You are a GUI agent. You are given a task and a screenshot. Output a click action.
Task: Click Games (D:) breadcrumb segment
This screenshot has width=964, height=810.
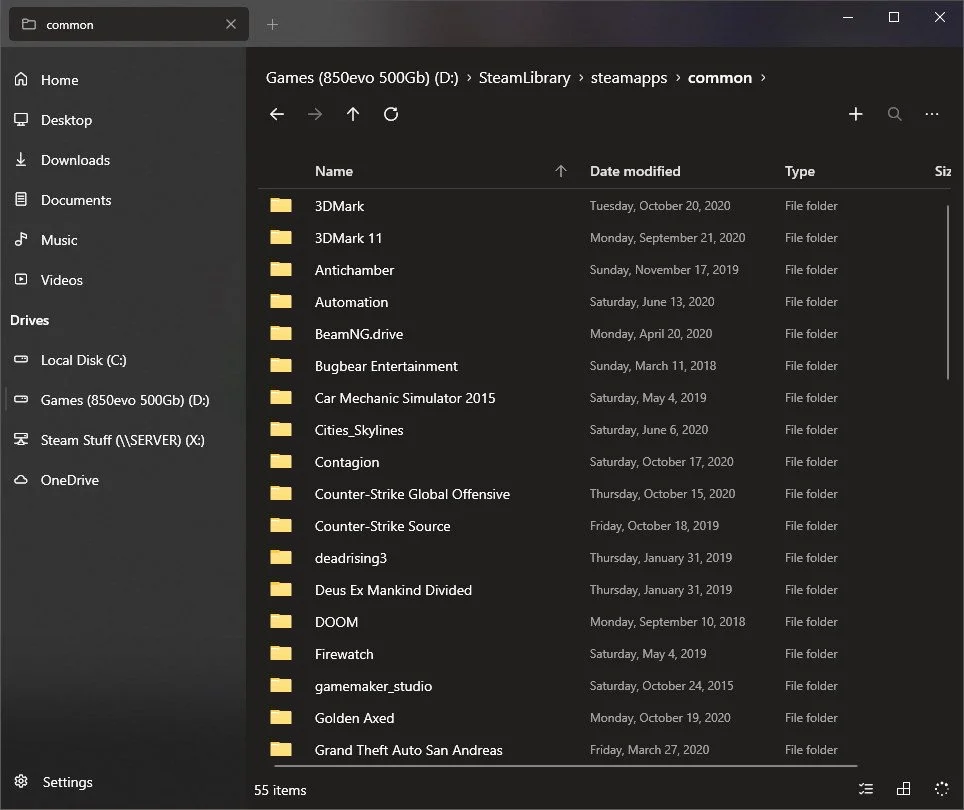[362, 78]
